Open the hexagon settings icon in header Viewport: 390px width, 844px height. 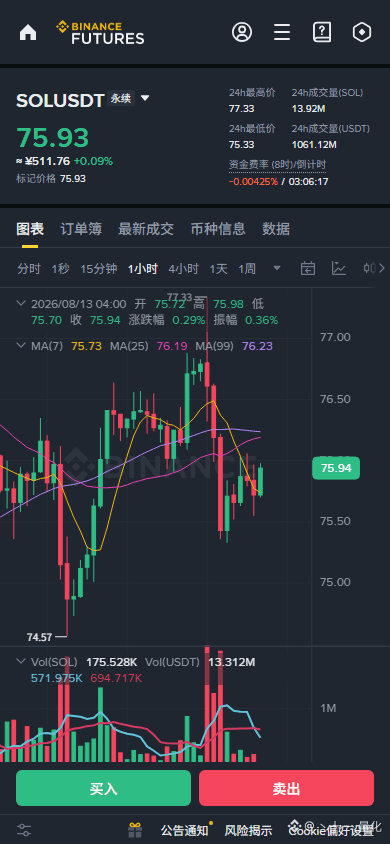(x=361, y=32)
